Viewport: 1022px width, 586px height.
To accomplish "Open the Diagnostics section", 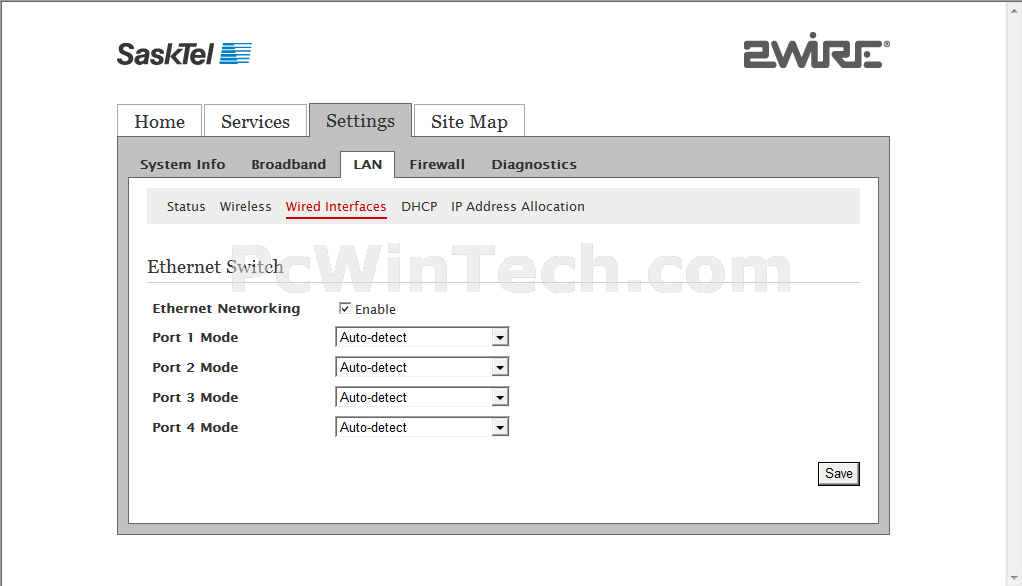I will tap(534, 165).
